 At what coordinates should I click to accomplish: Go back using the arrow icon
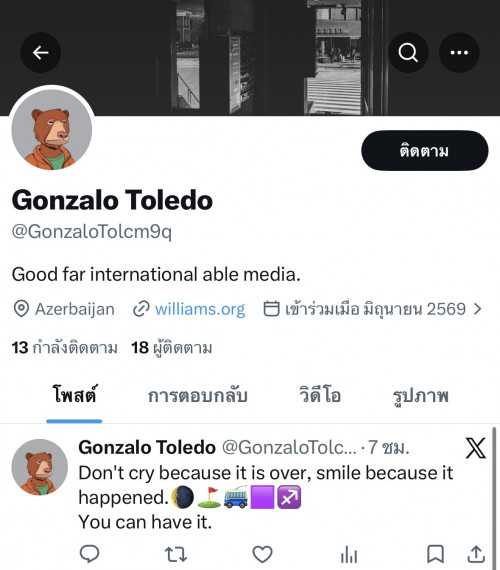(x=40, y=53)
